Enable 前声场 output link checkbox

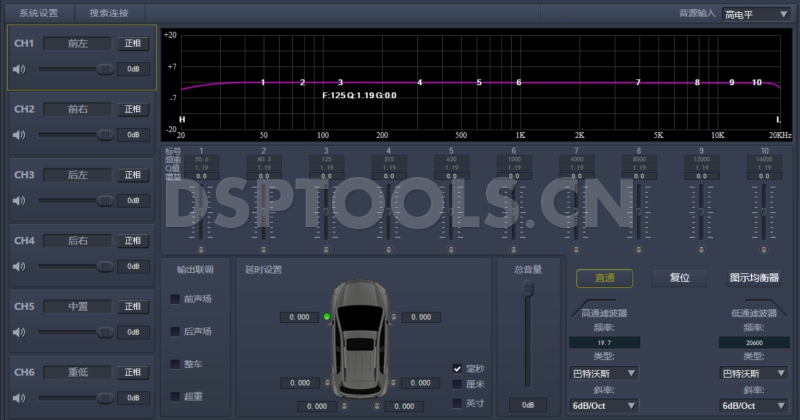[x=175, y=299]
